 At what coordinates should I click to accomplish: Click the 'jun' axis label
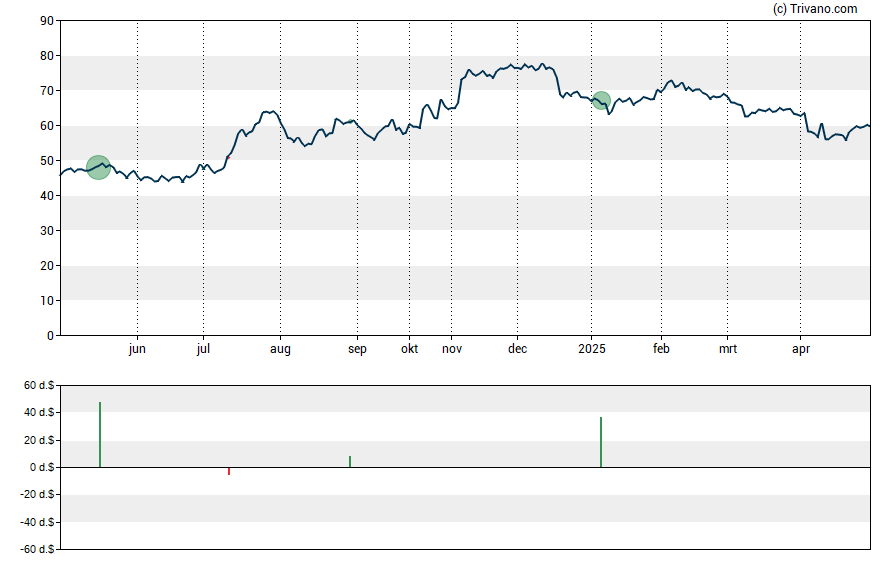[137, 349]
